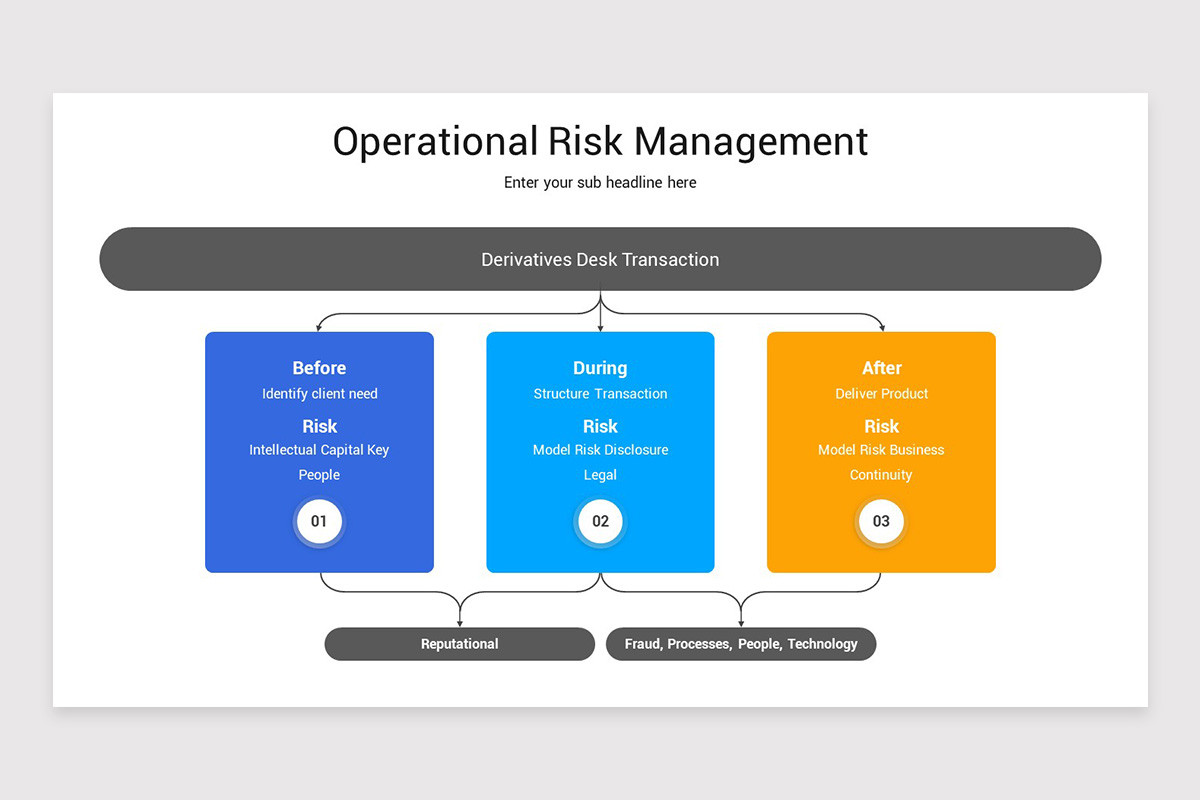
Task: Select the Risk heading on the During card
Action: (x=600, y=425)
